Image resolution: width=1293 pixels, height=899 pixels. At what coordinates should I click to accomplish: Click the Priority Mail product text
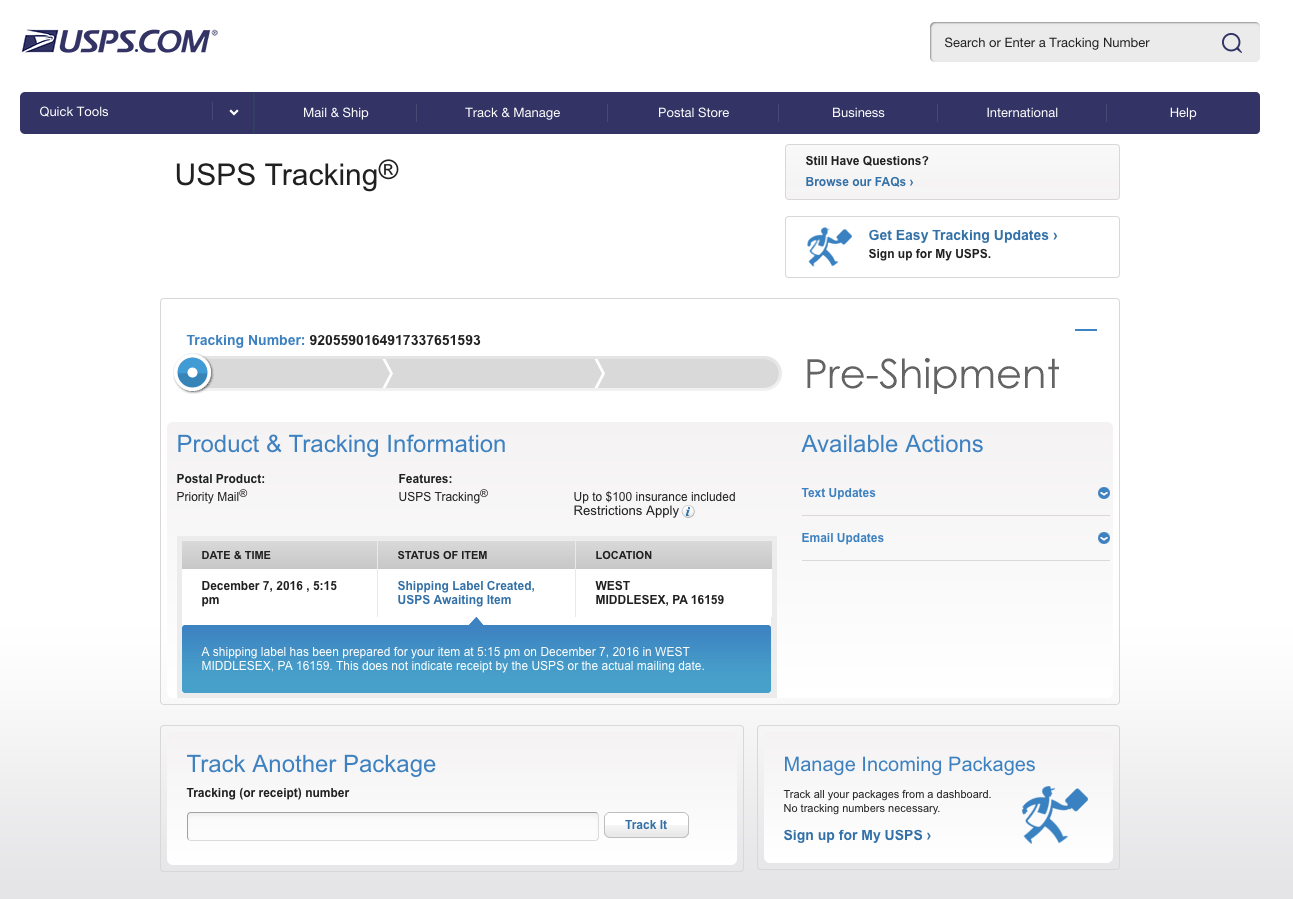(211, 496)
